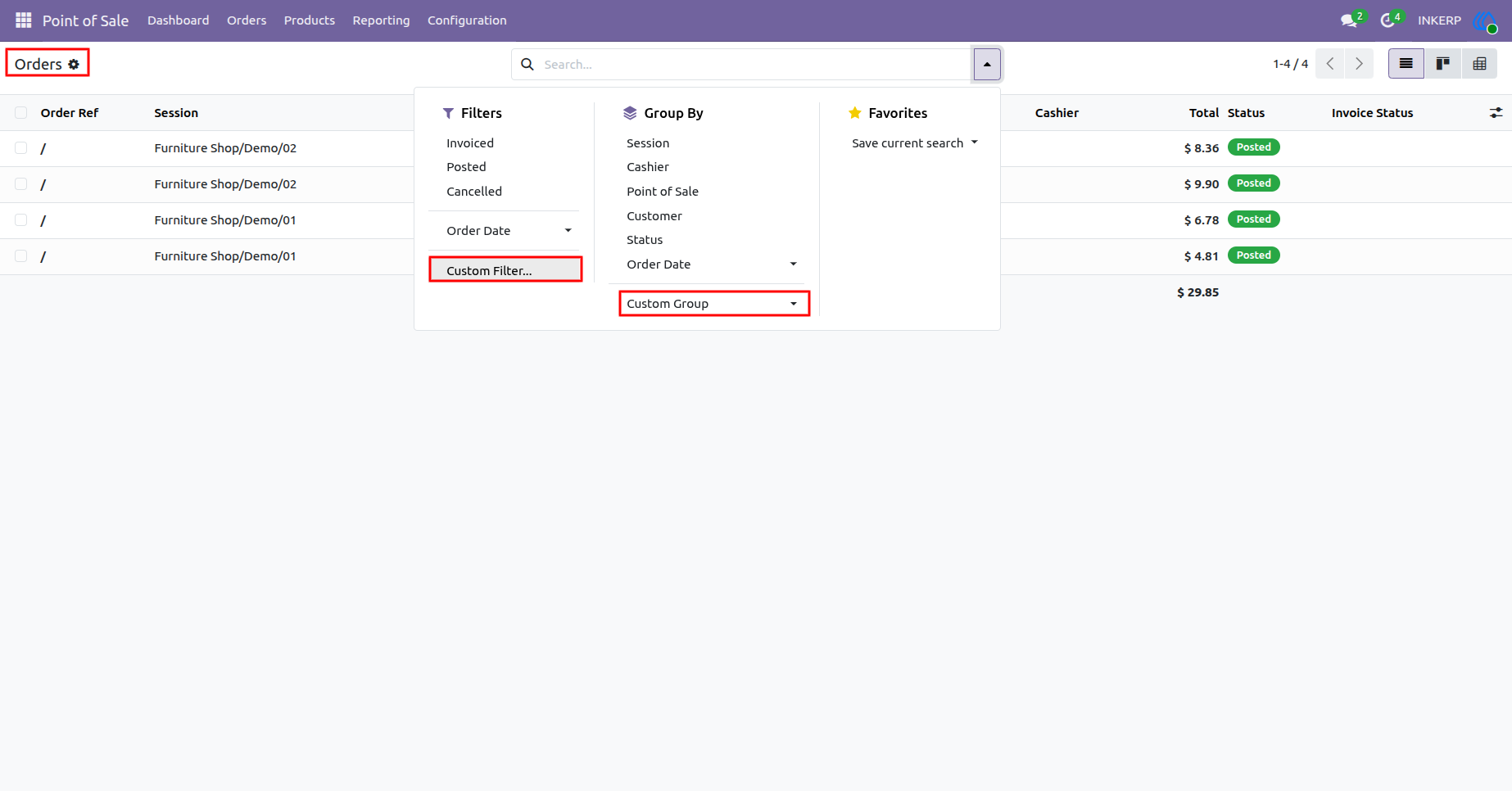Viewport: 1512px width, 791px height.
Task: Click the INKERP company name
Action: (x=1439, y=20)
